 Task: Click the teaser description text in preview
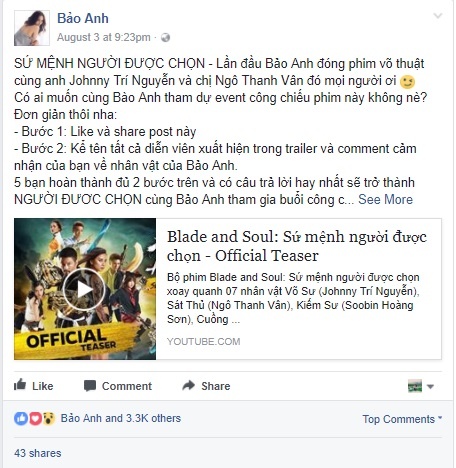click(x=293, y=298)
